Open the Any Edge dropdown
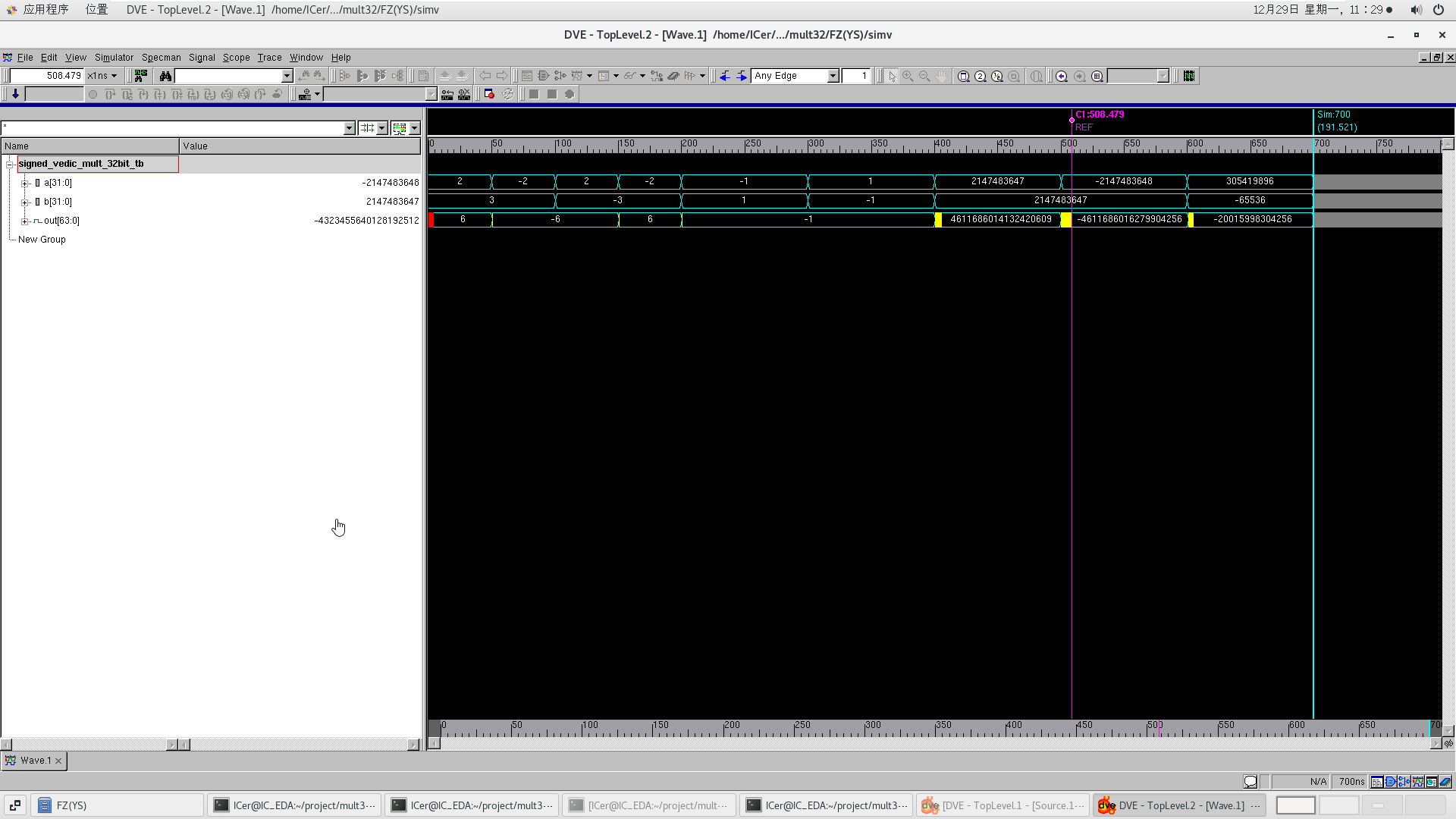This screenshot has width=1456, height=819. click(x=832, y=76)
